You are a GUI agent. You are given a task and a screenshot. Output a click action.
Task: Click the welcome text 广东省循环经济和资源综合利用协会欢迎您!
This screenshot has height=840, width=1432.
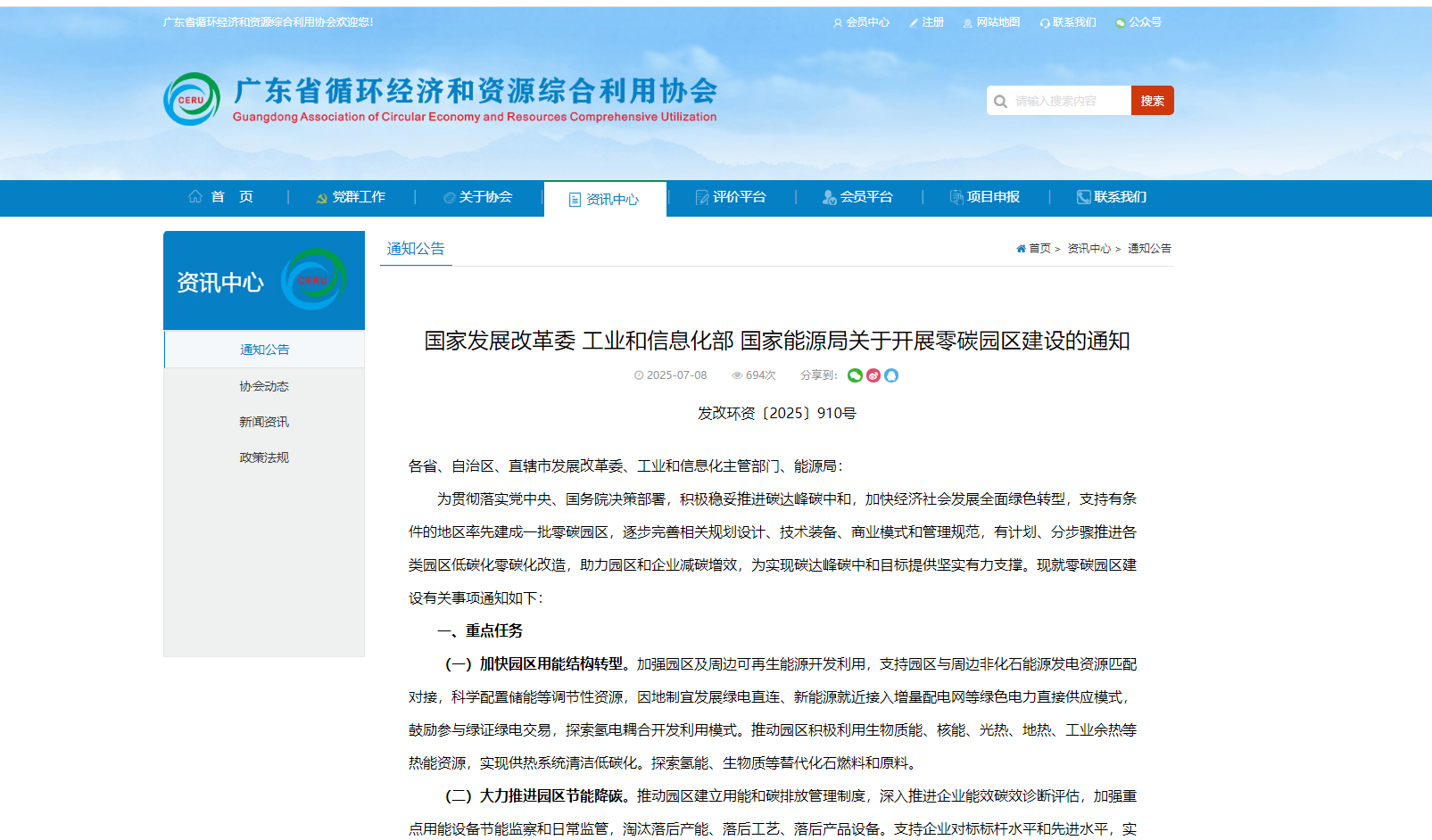[268, 22]
